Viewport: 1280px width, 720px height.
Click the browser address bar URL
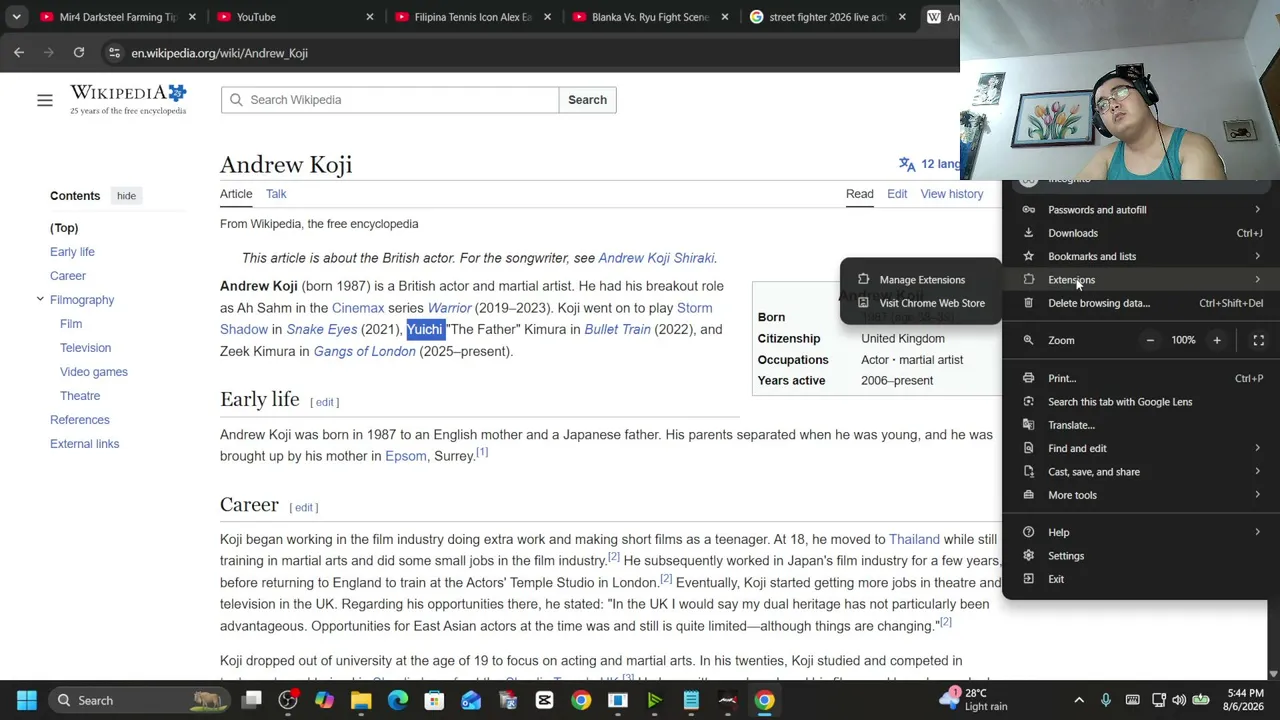tap(219, 53)
